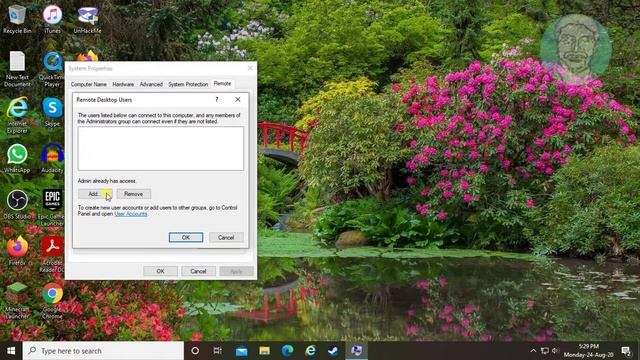Click inside the empty users list box
Viewport: 640px width, 360px height.
pos(161,148)
